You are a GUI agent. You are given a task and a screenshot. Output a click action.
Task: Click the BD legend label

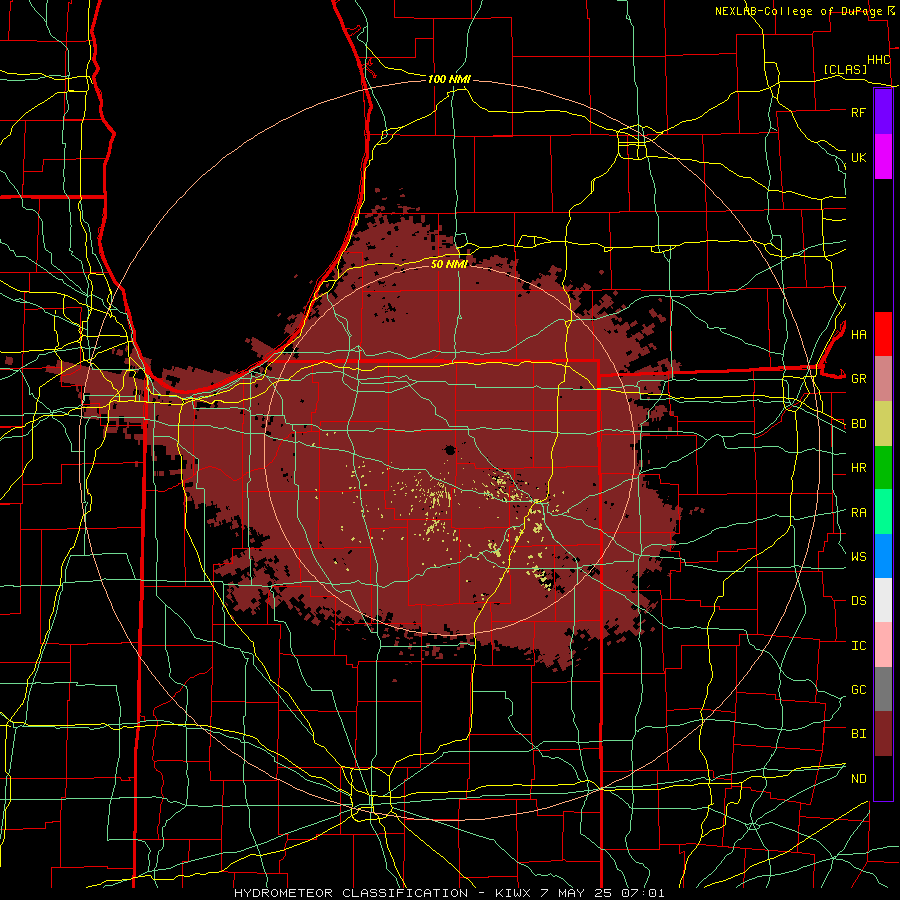pyautogui.click(x=858, y=424)
